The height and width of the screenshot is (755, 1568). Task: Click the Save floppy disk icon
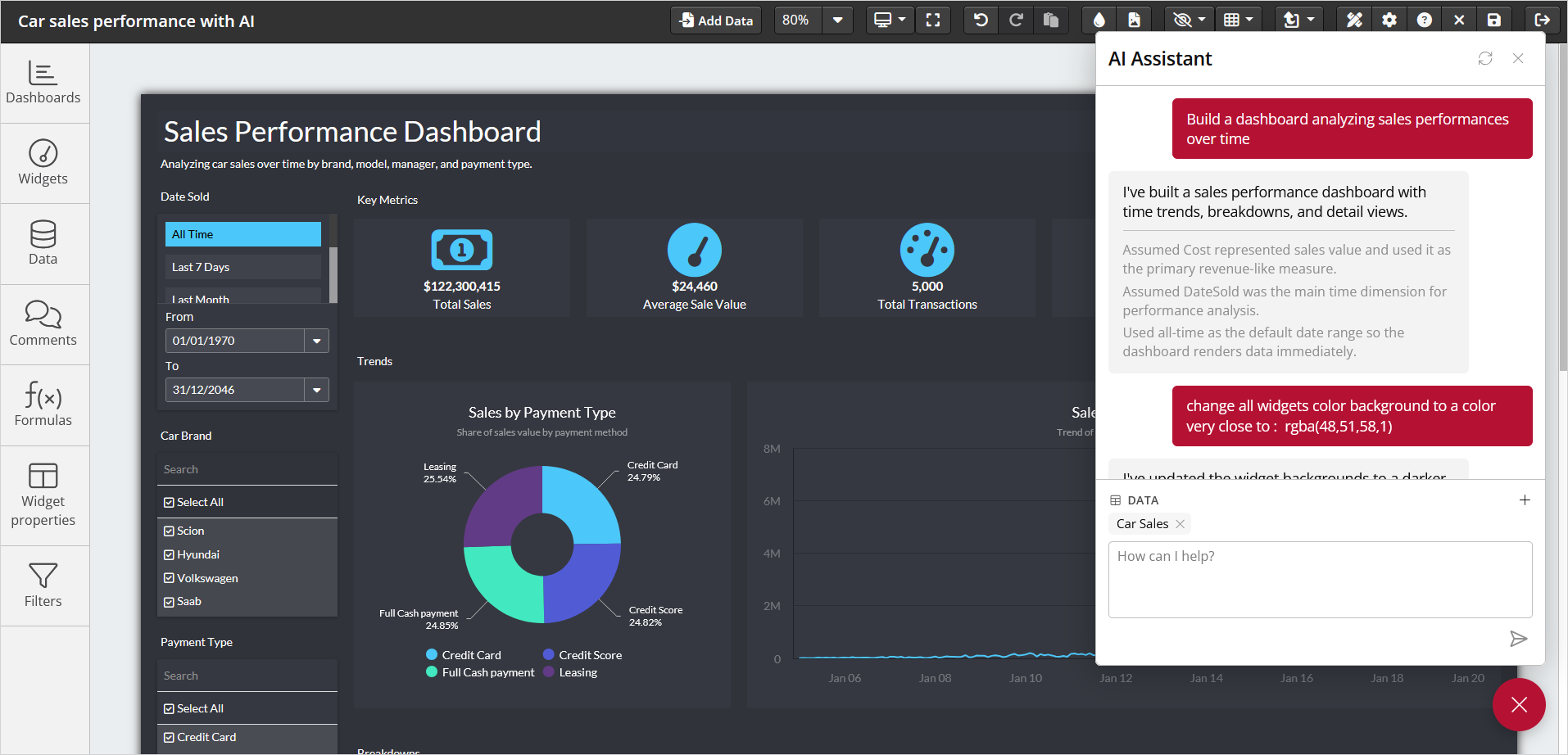tap(1494, 20)
